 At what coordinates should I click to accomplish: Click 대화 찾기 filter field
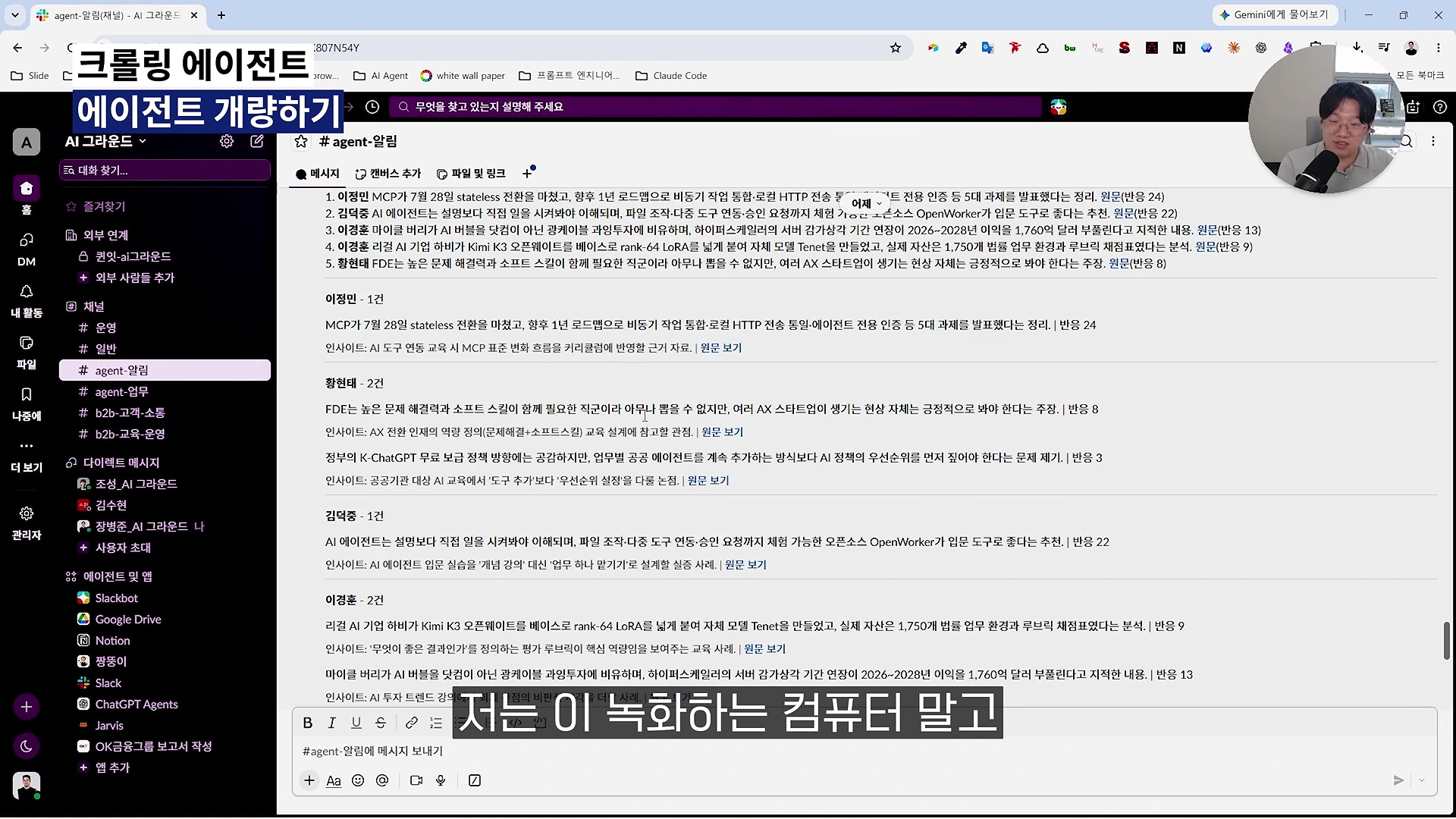(x=165, y=170)
